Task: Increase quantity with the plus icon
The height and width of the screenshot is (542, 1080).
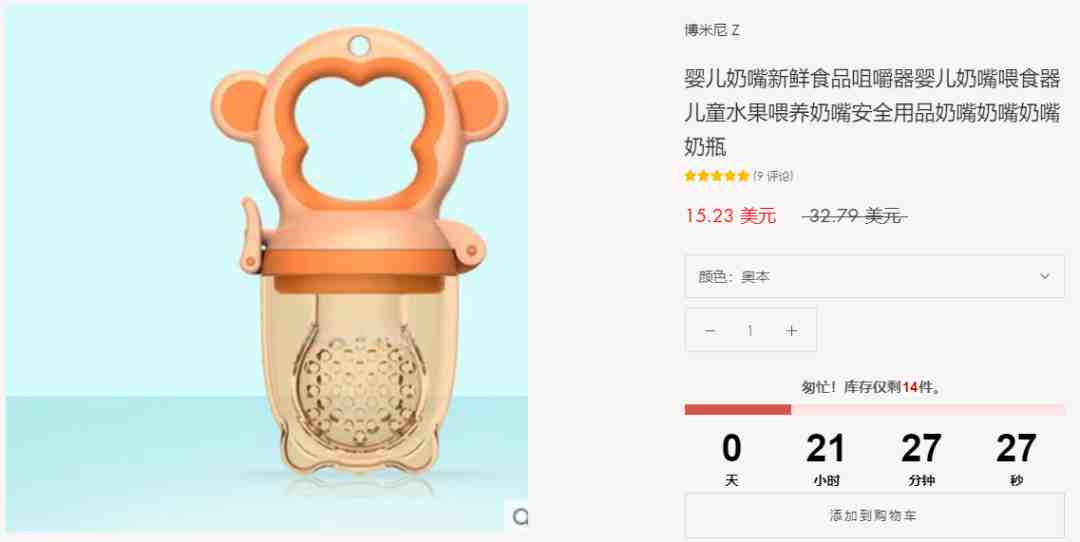Action: (x=791, y=331)
